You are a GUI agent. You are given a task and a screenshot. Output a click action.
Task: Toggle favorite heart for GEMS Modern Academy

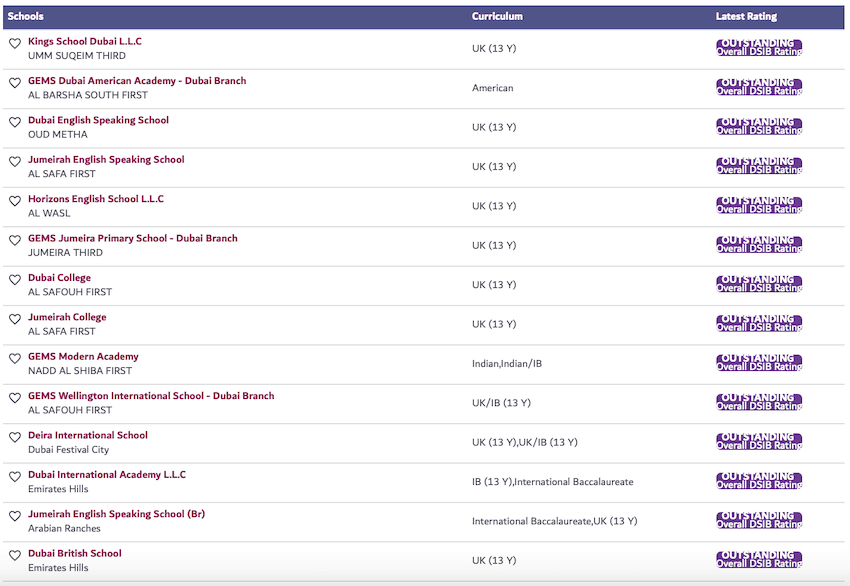coord(15,359)
